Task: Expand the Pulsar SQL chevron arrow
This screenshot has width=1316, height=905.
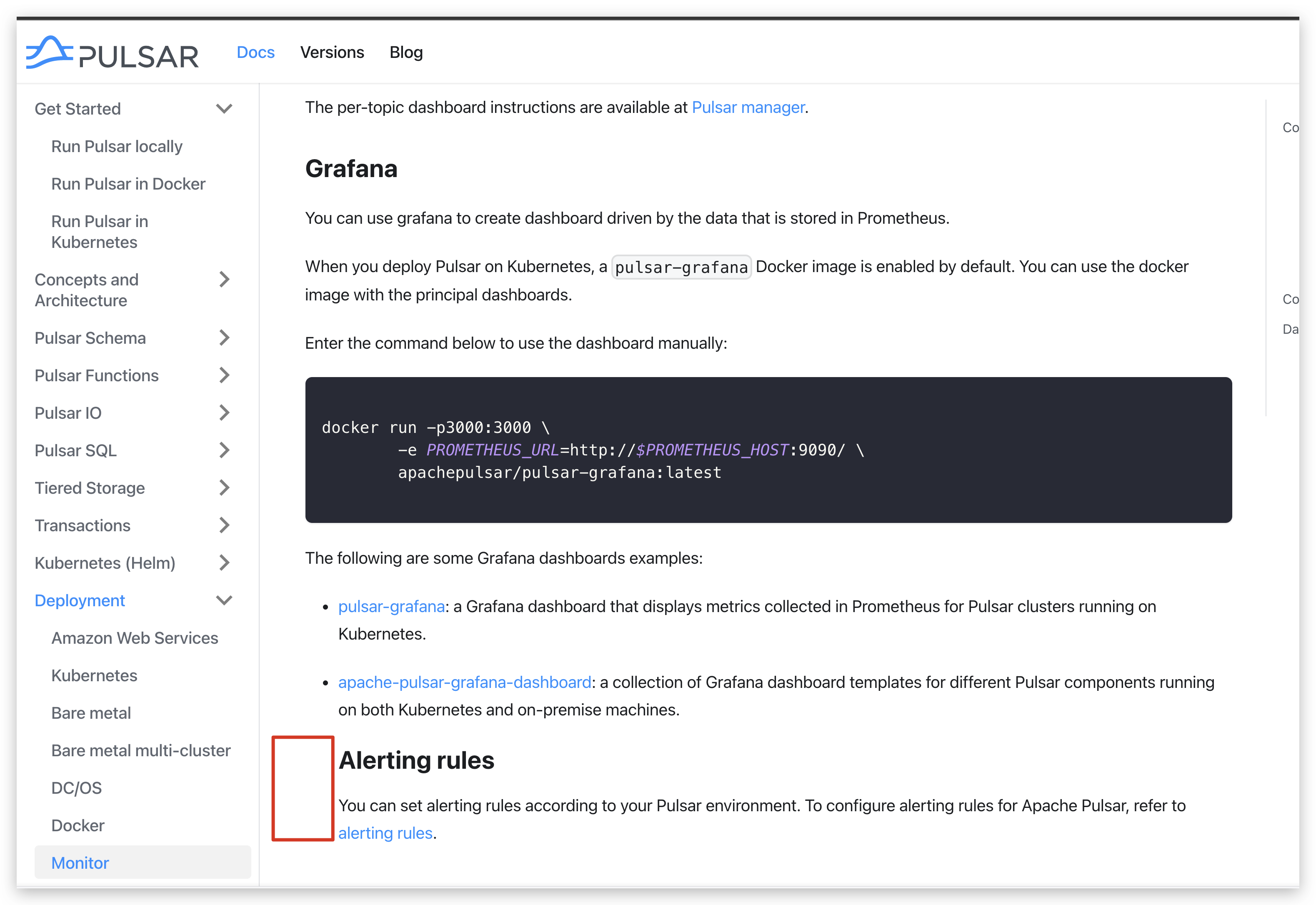Action: click(x=225, y=450)
